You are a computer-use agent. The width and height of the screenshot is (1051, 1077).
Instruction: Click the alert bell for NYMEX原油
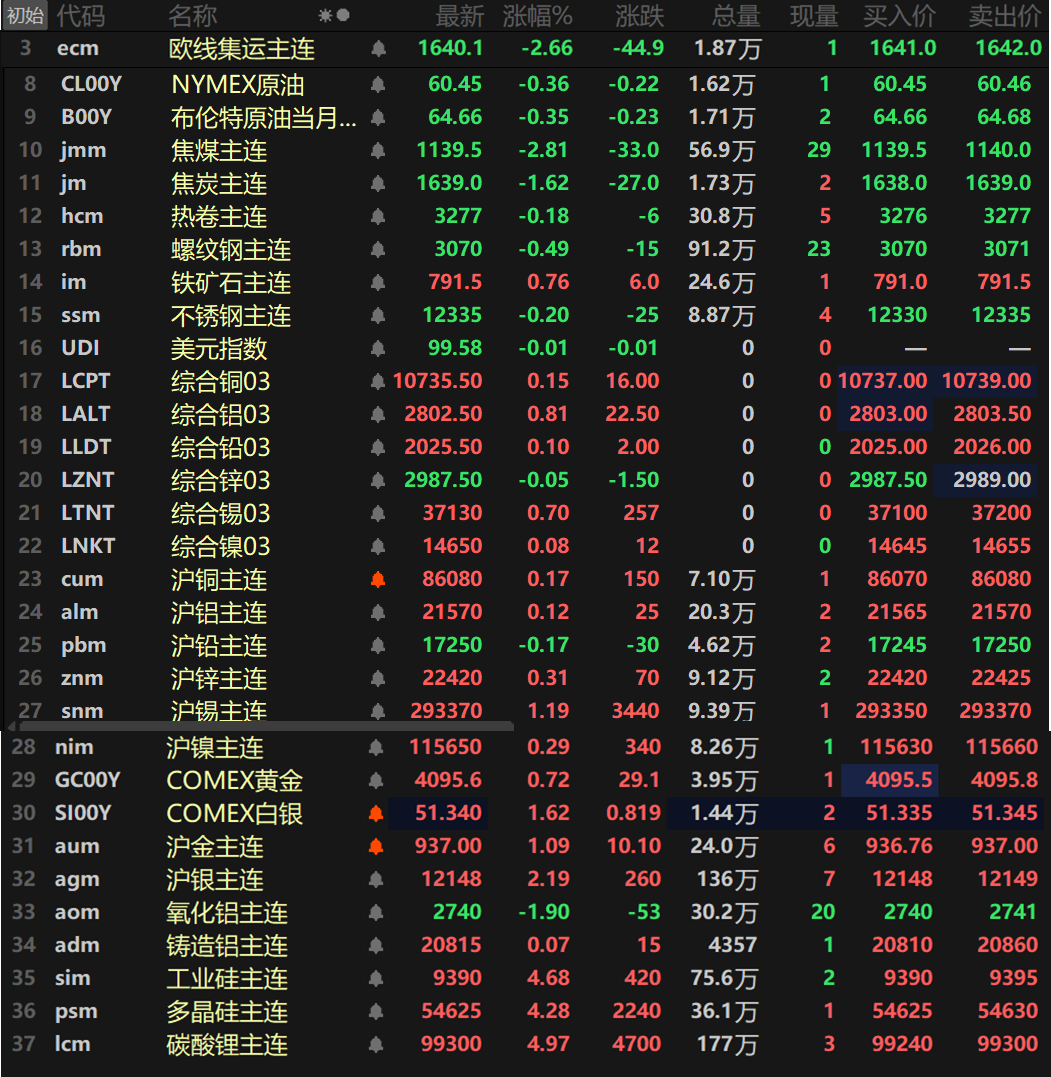coord(376,84)
